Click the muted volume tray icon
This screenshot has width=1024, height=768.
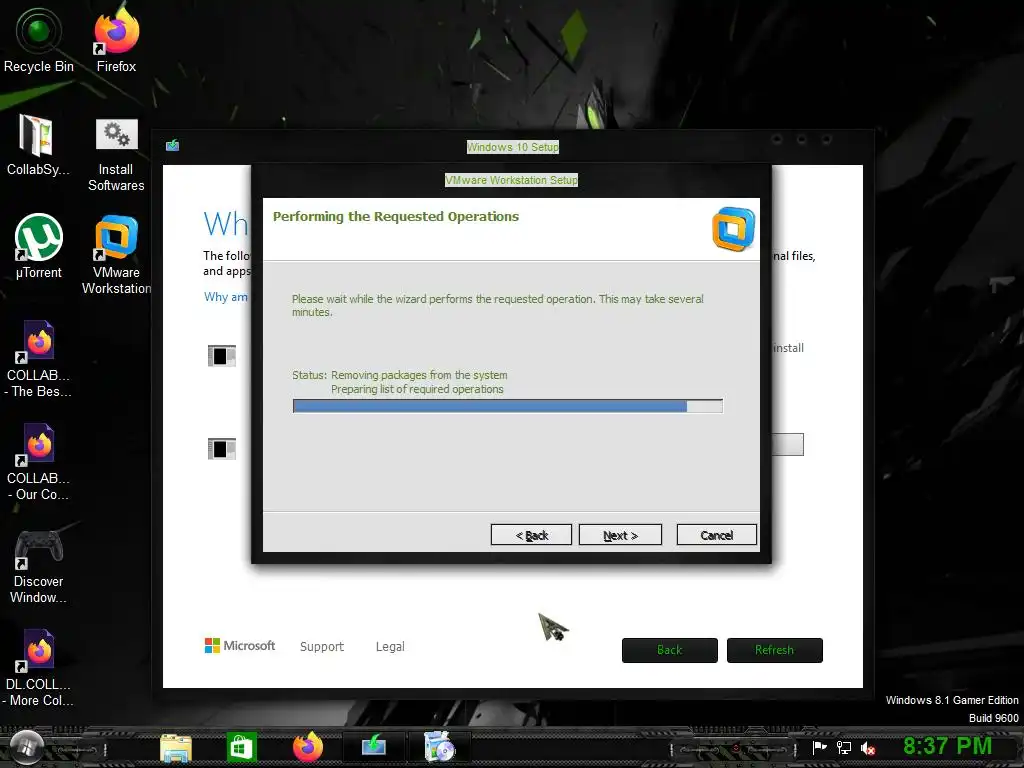click(x=868, y=748)
